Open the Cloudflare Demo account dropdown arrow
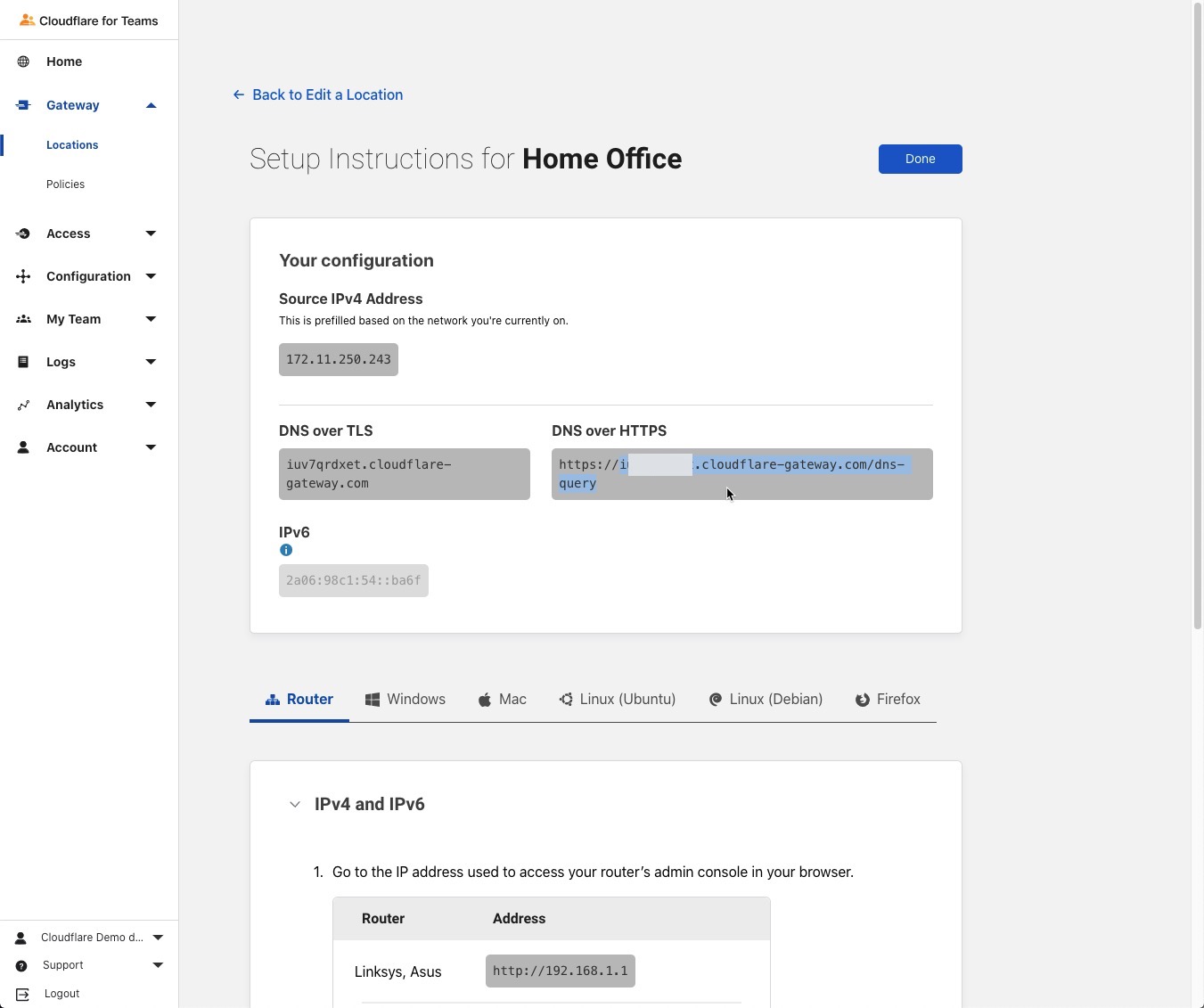The width and height of the screenshot is (1204, 1008). [x=158, y=938]
